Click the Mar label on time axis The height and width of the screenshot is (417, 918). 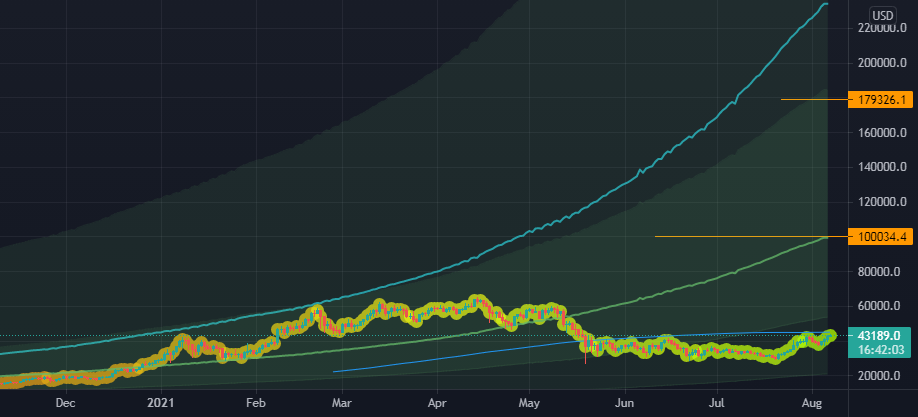click(x=342, y=403)
